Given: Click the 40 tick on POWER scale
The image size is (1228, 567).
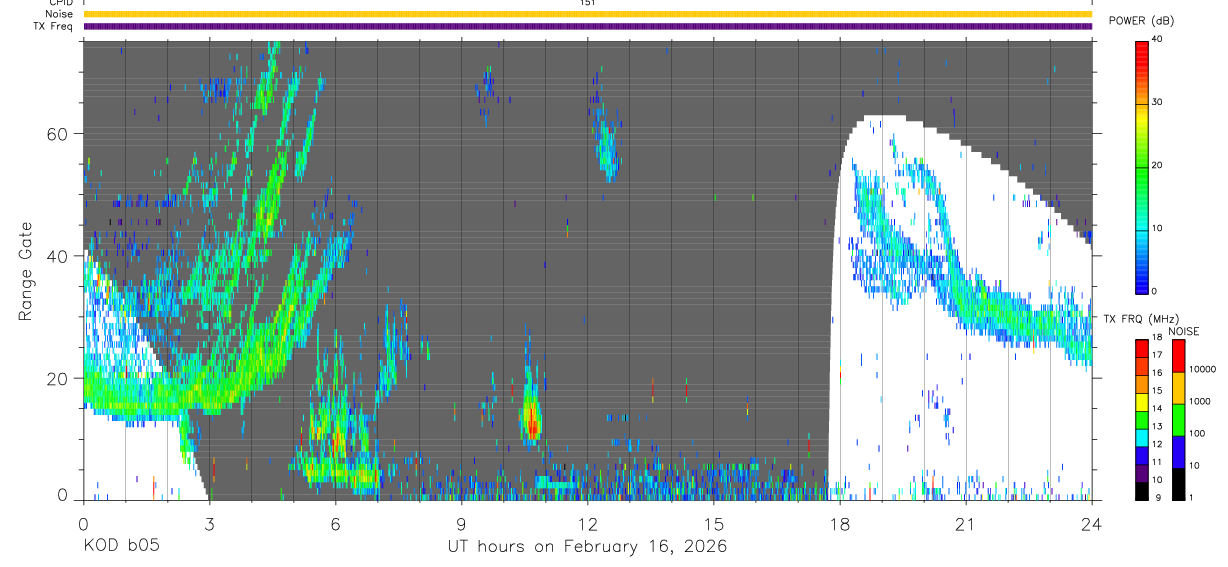Looking at the screenshot, I should (1157, 39).
